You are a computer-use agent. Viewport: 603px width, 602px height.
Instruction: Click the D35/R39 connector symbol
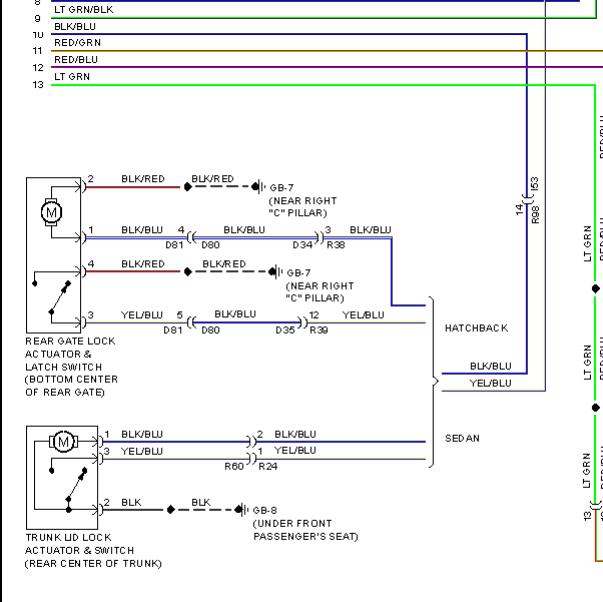pos(303,322)
